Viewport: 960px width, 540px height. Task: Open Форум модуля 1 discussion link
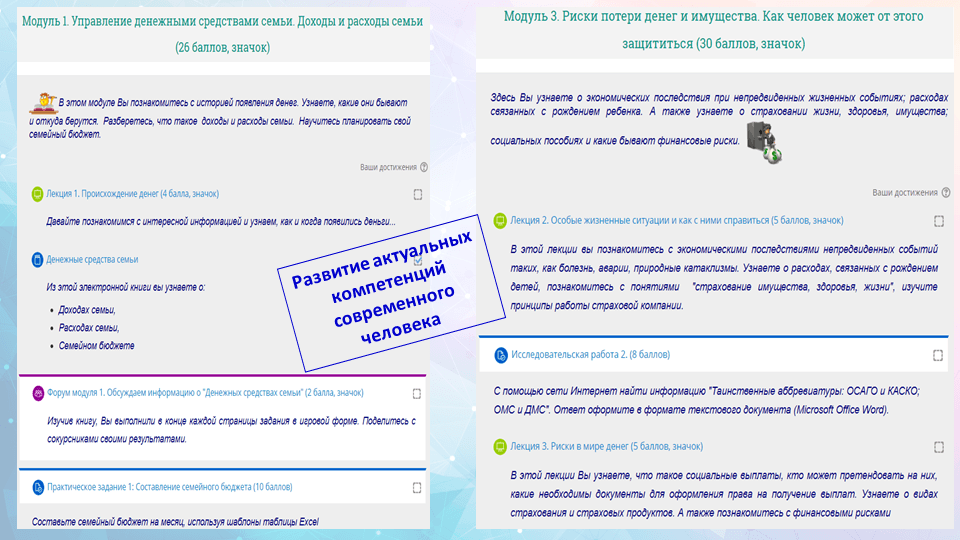[x=205, y=393]
